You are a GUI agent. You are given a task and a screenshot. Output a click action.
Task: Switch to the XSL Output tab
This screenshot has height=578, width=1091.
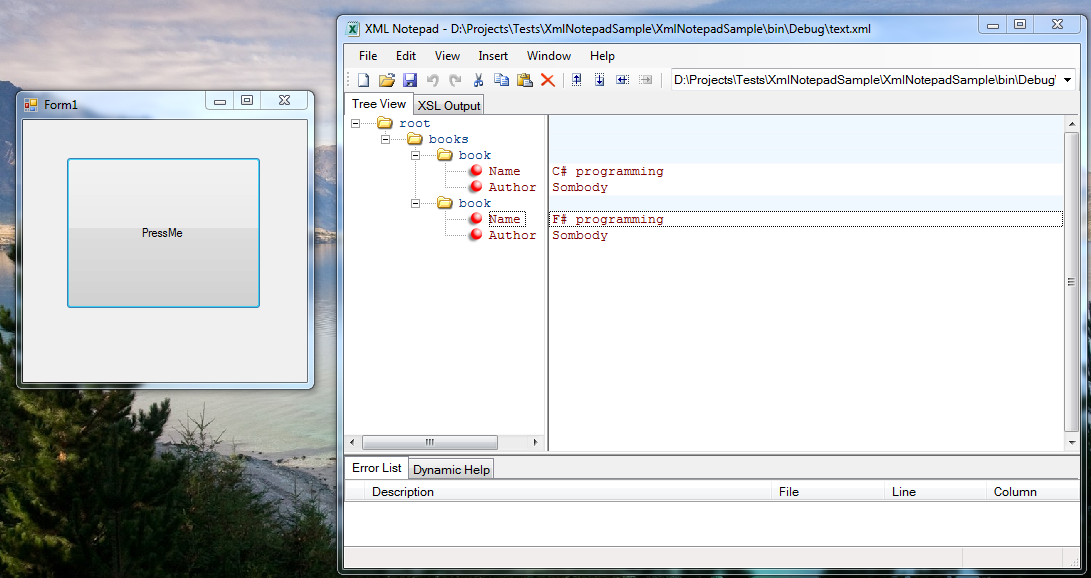tap(449, 106)
